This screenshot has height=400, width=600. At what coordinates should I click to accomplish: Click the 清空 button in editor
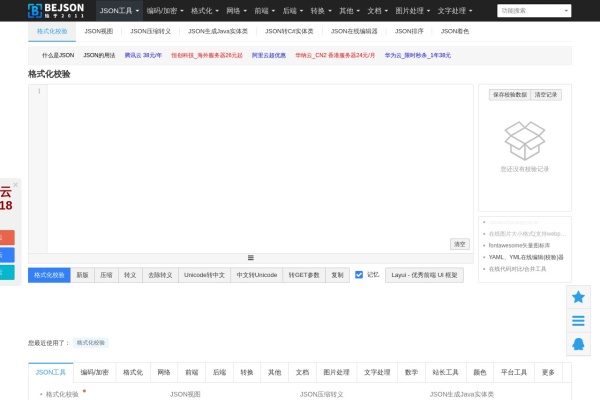click(x=459, y=243)
